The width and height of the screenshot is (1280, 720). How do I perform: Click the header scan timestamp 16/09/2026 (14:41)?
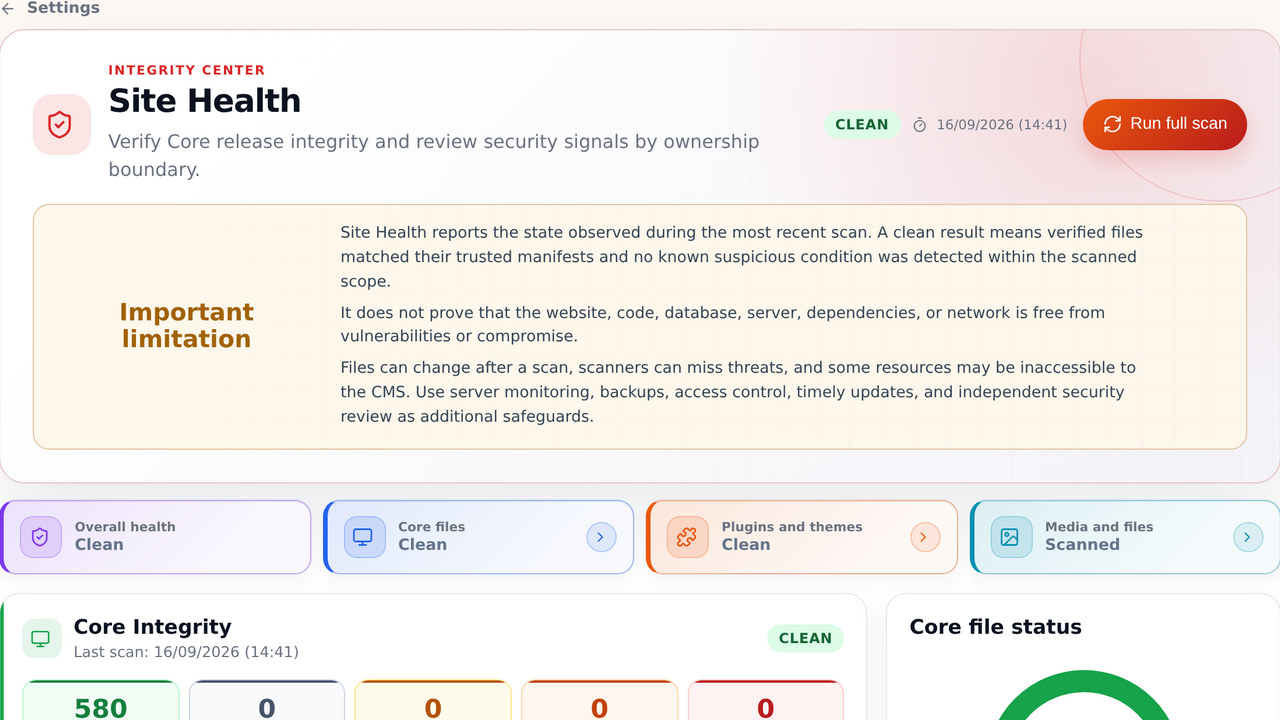click(1001, 125)
